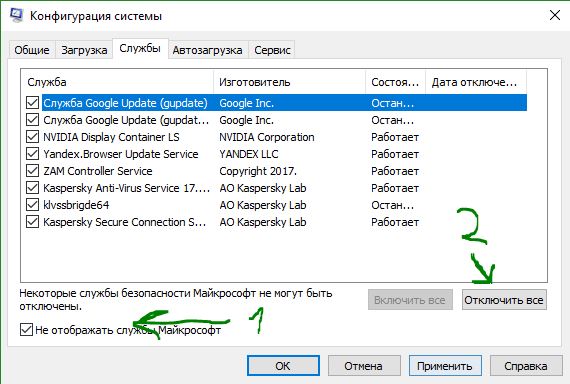Sort by the Состоя… column header

[x=395, y=82]
